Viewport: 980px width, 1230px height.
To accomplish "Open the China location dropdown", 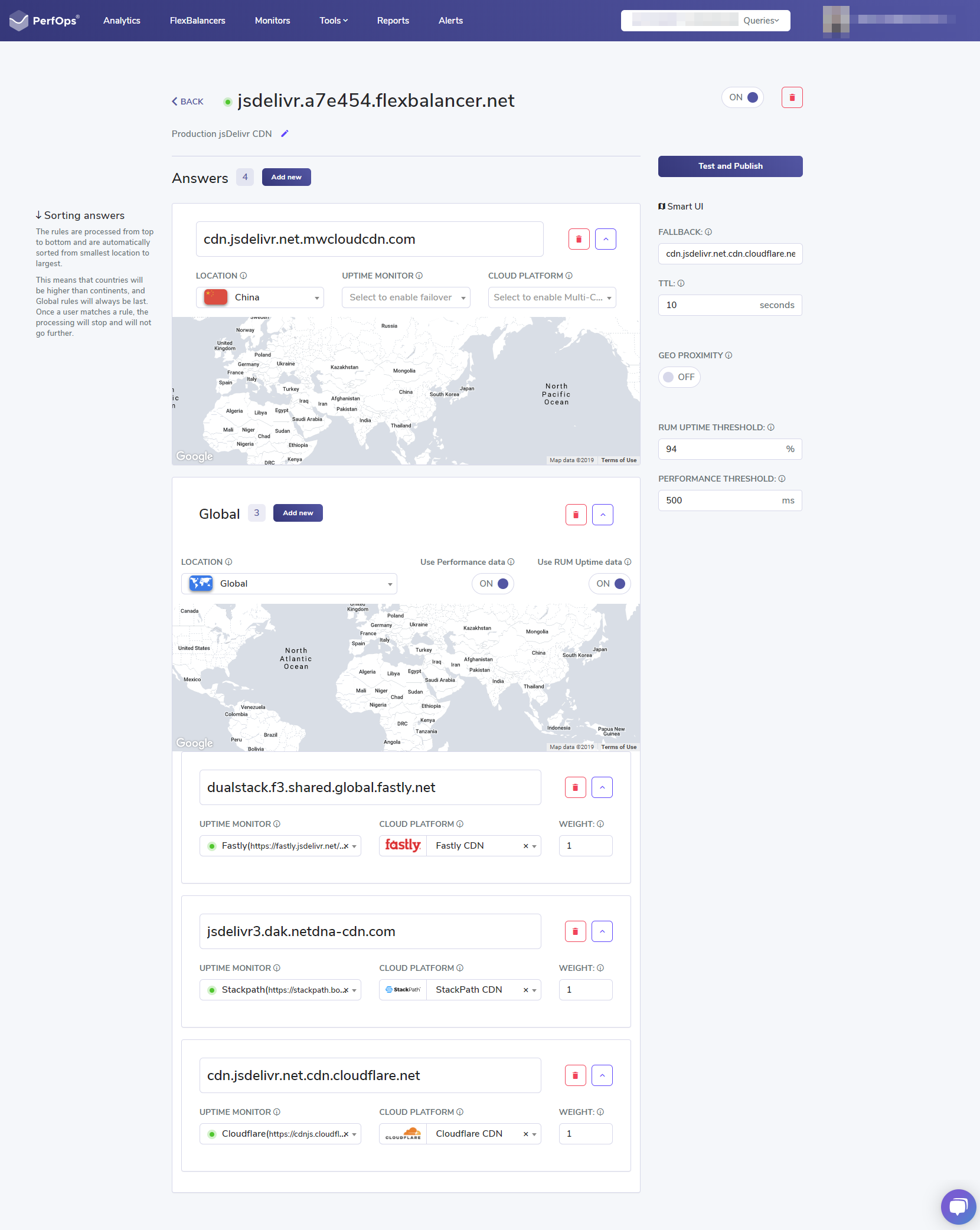I will coord(260,297).
